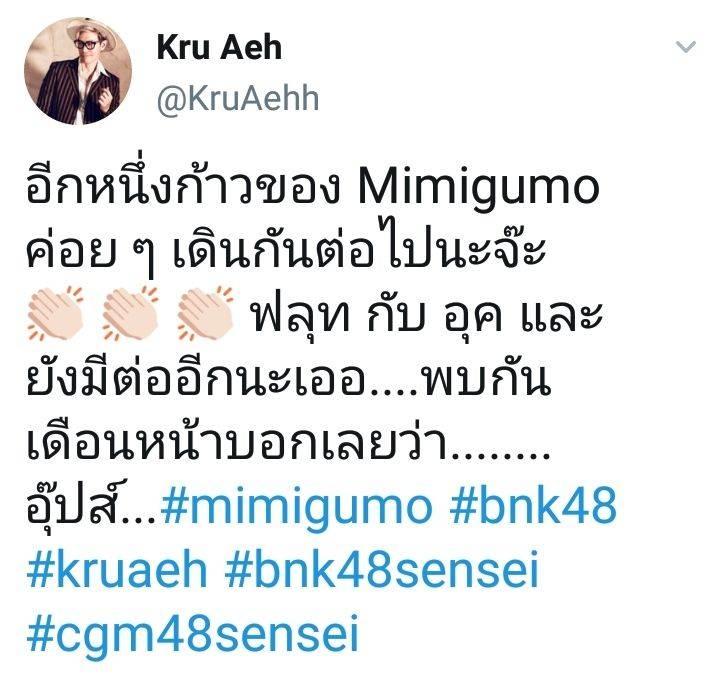Click the last clapping hands emoji

pyautogui.click(x=205, y=313)
